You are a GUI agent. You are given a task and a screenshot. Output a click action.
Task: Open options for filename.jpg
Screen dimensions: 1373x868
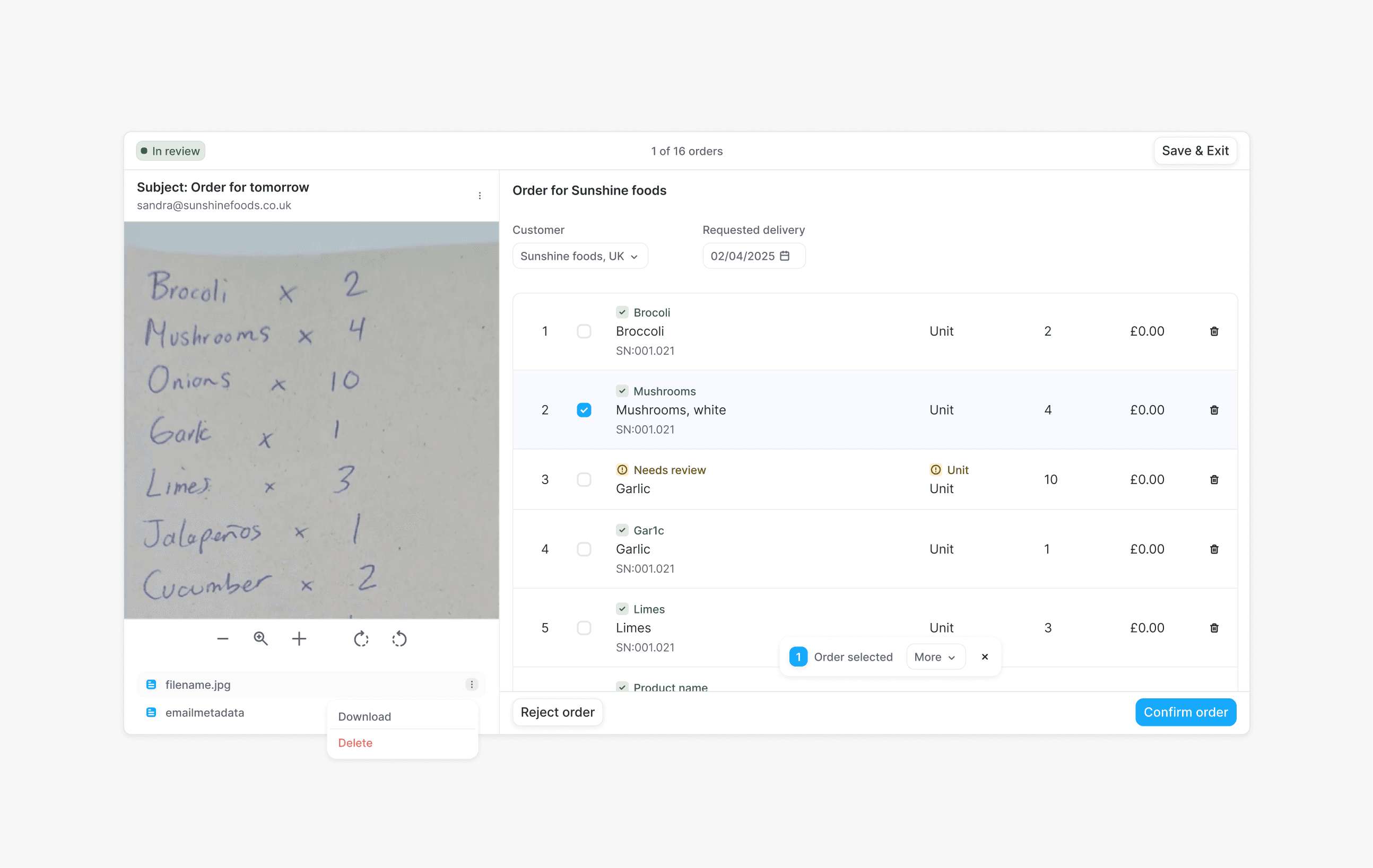tap(472, 685)
